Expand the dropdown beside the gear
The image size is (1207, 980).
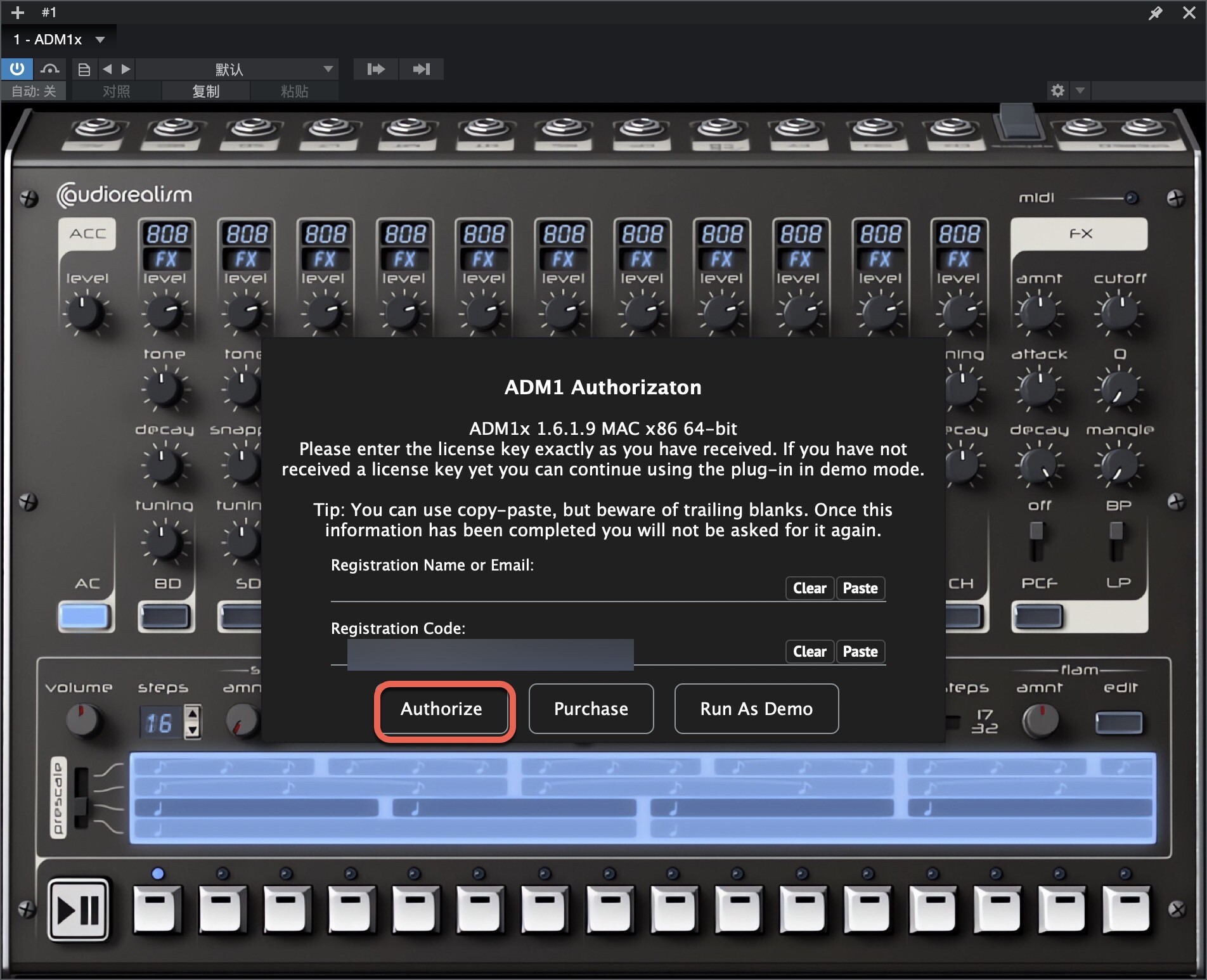[1080, 91]
